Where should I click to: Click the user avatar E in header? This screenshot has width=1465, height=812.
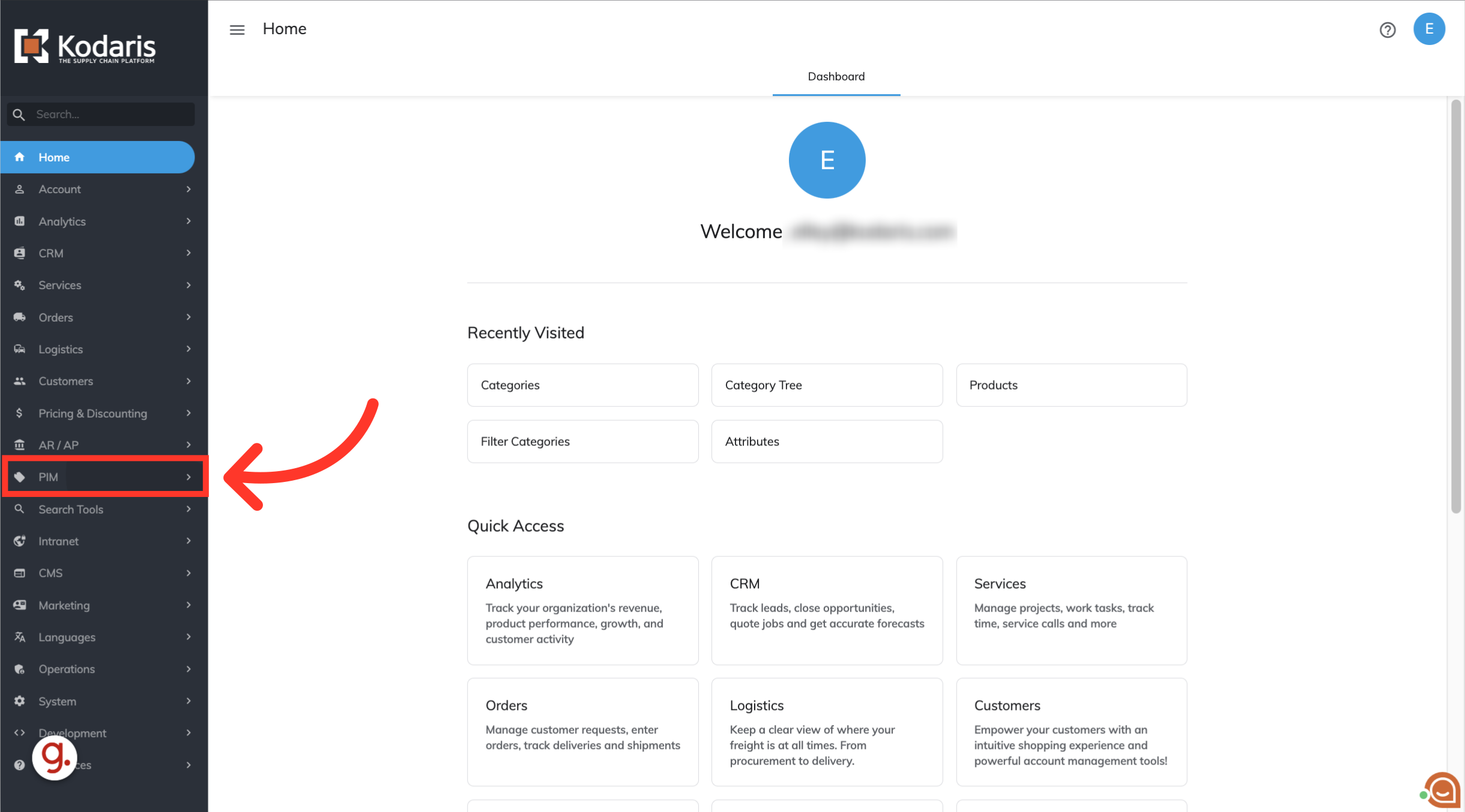click(1428, 29)
